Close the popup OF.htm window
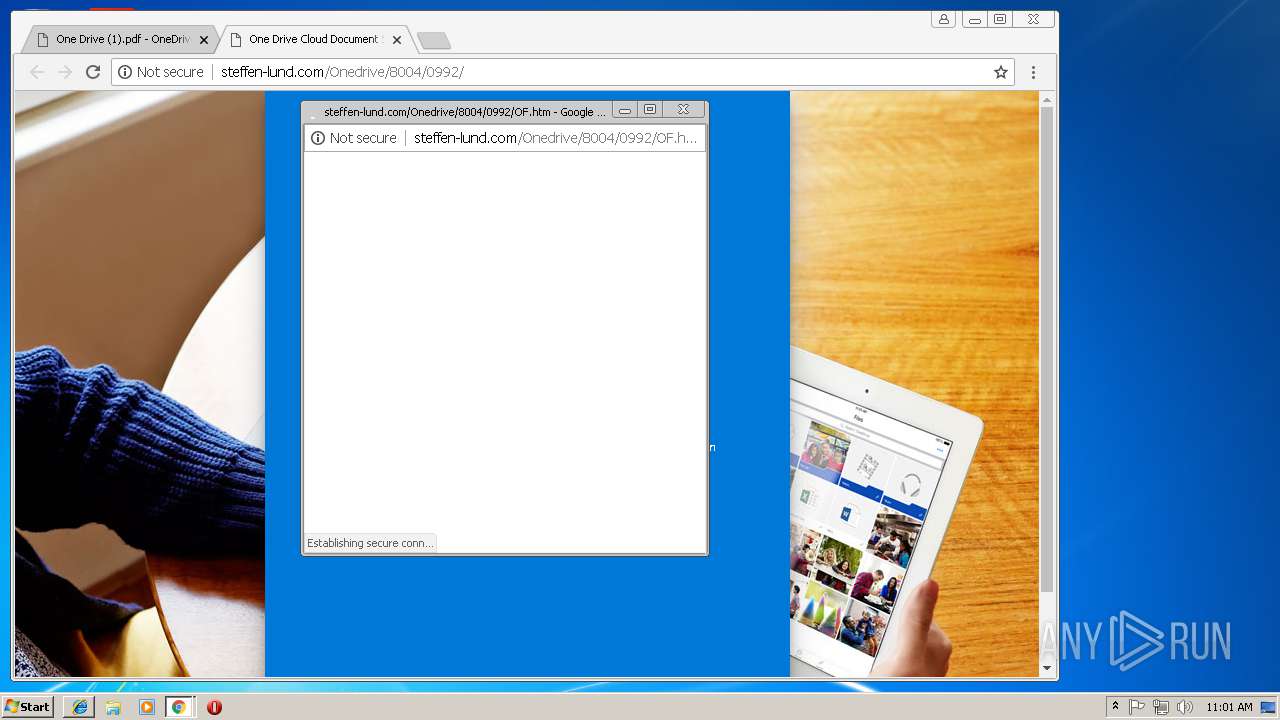This screenshot has height=720, width=1280. (683, 110)
